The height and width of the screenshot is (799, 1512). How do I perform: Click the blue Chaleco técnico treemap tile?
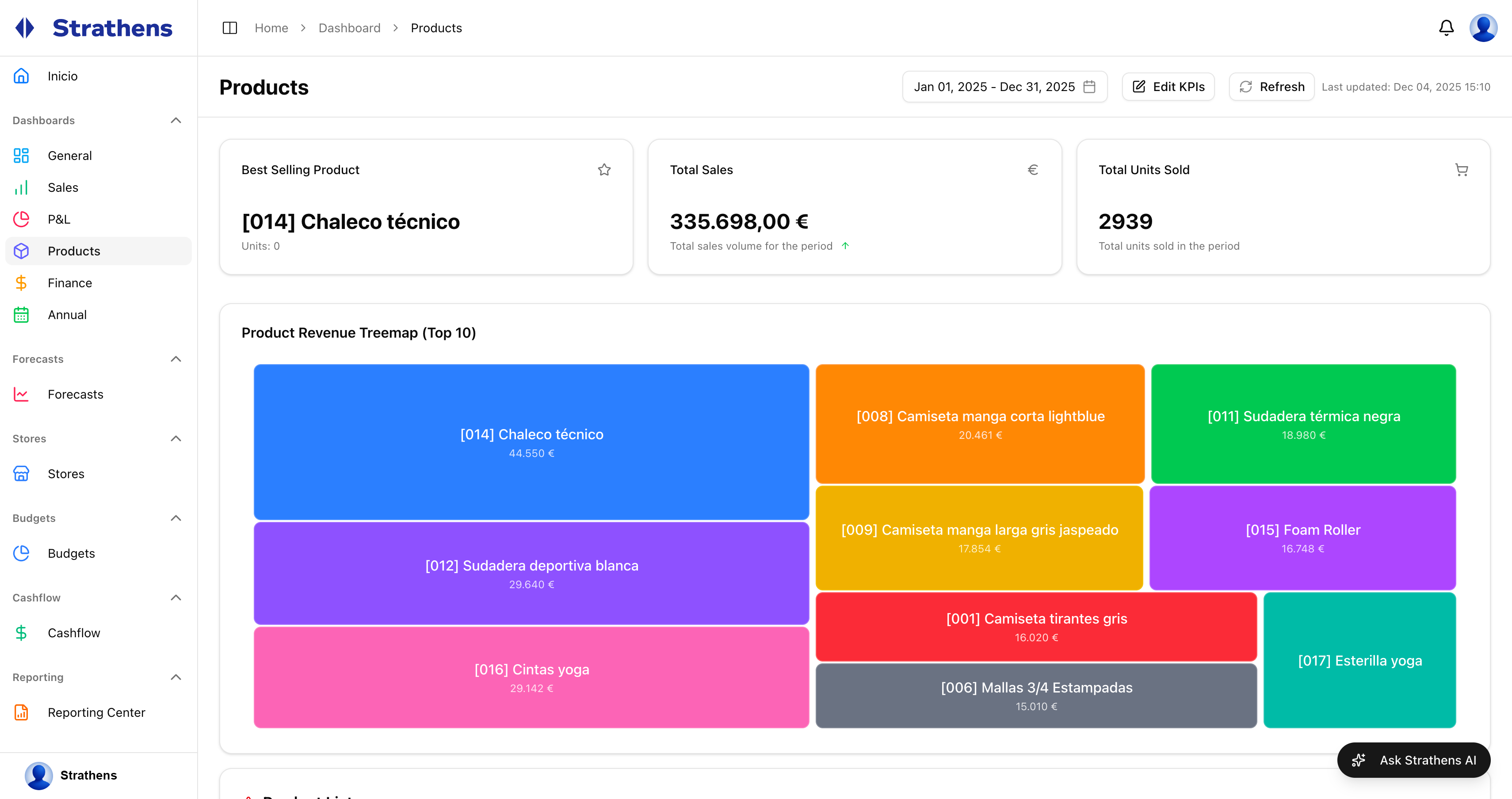point(531,442)
